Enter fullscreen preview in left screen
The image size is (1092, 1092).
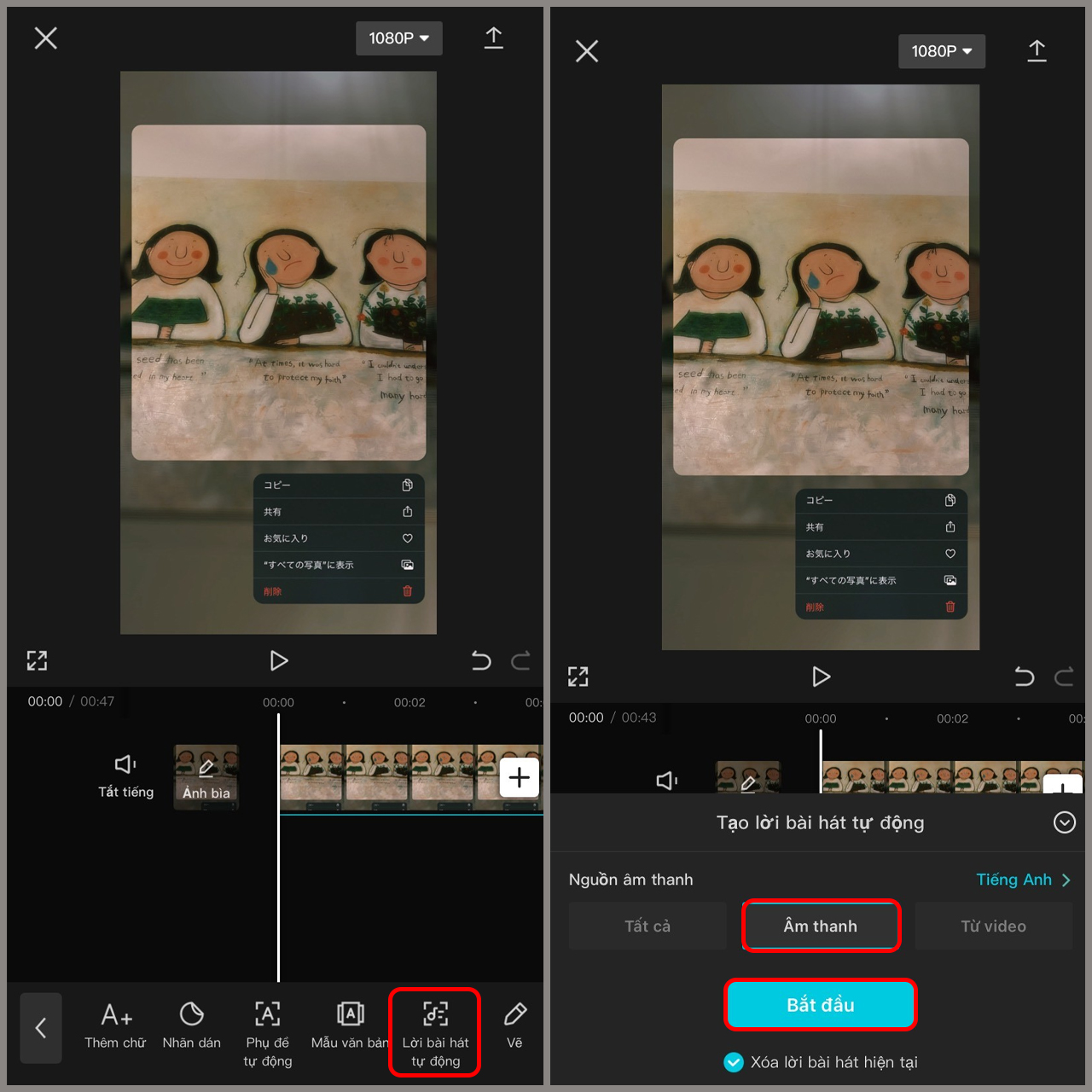click(37, 660)
